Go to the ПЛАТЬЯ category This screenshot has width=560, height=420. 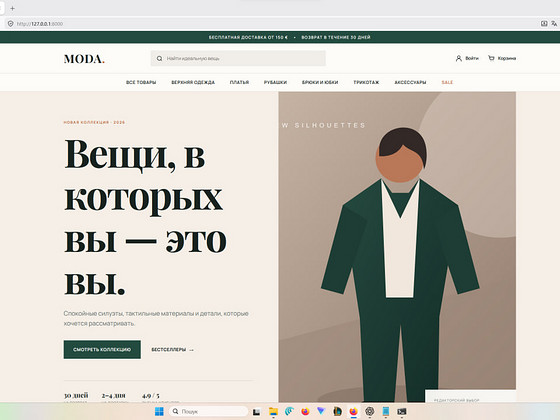pos(239,82)
